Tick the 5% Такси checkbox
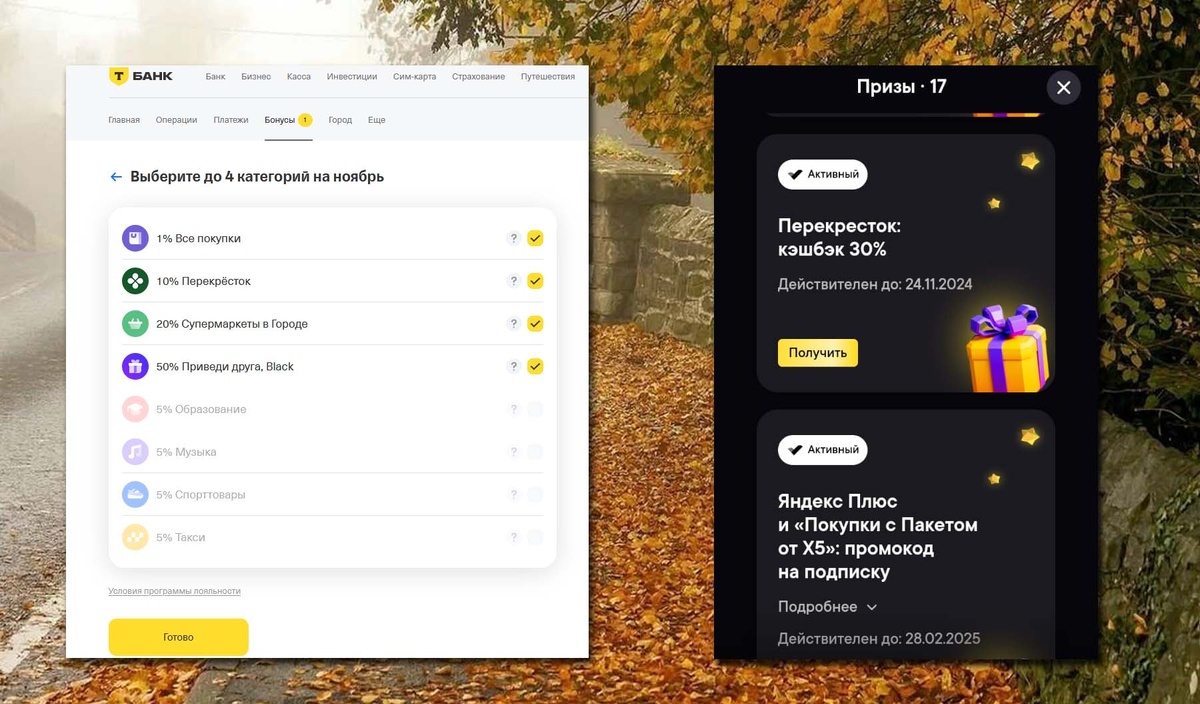The image size is (1200, 704). click(x=535, y=537)
